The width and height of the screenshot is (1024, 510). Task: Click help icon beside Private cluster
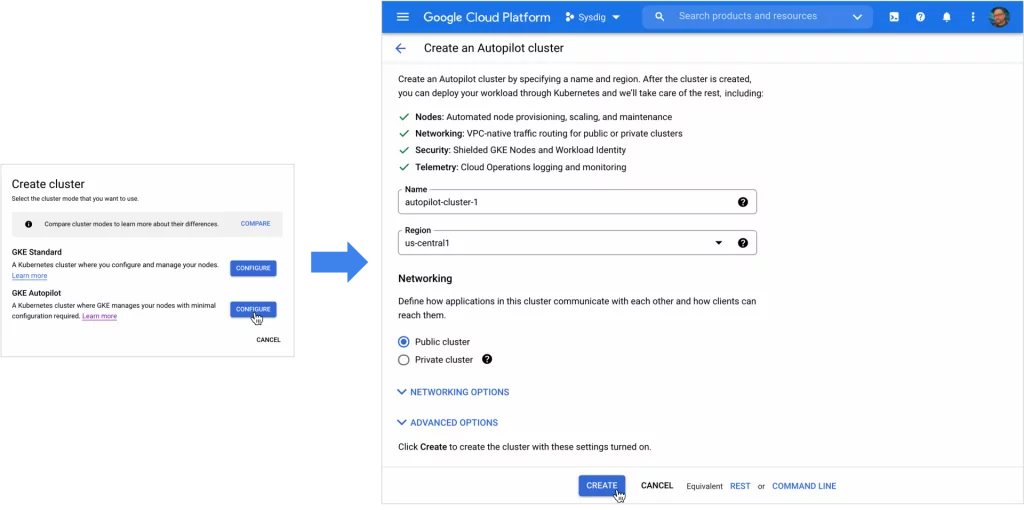(487, 359)
